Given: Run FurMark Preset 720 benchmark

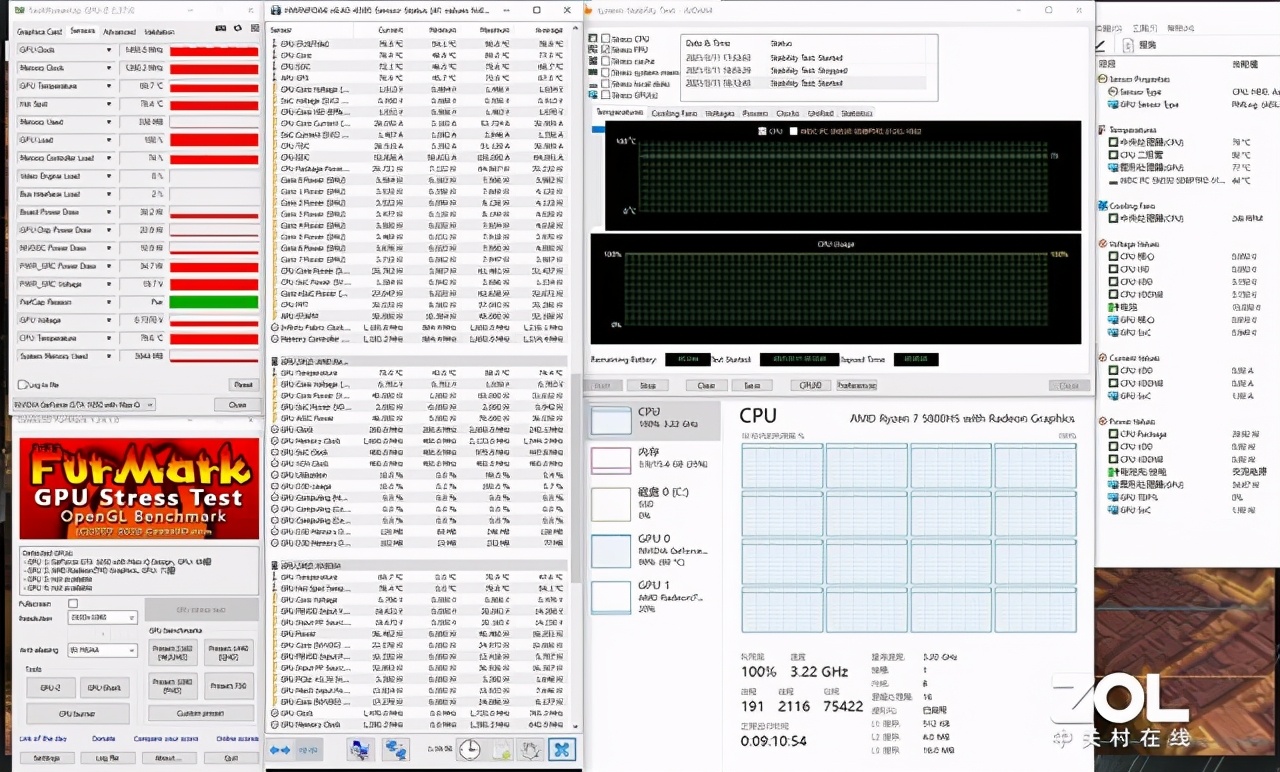Looking at the screenshot, I should 229,686.
